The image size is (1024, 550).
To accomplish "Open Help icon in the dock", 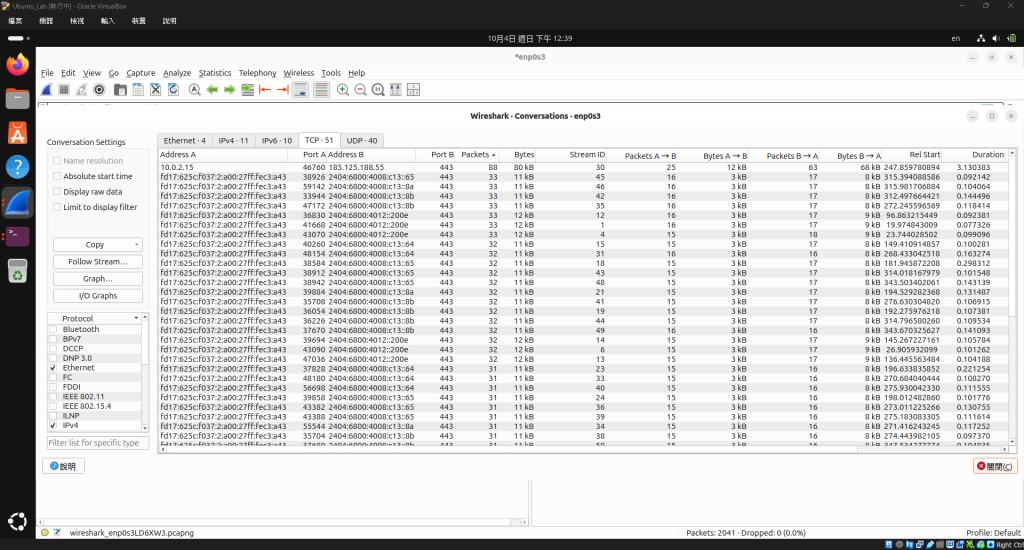I will pyautogui.click(x=18, y=167).
